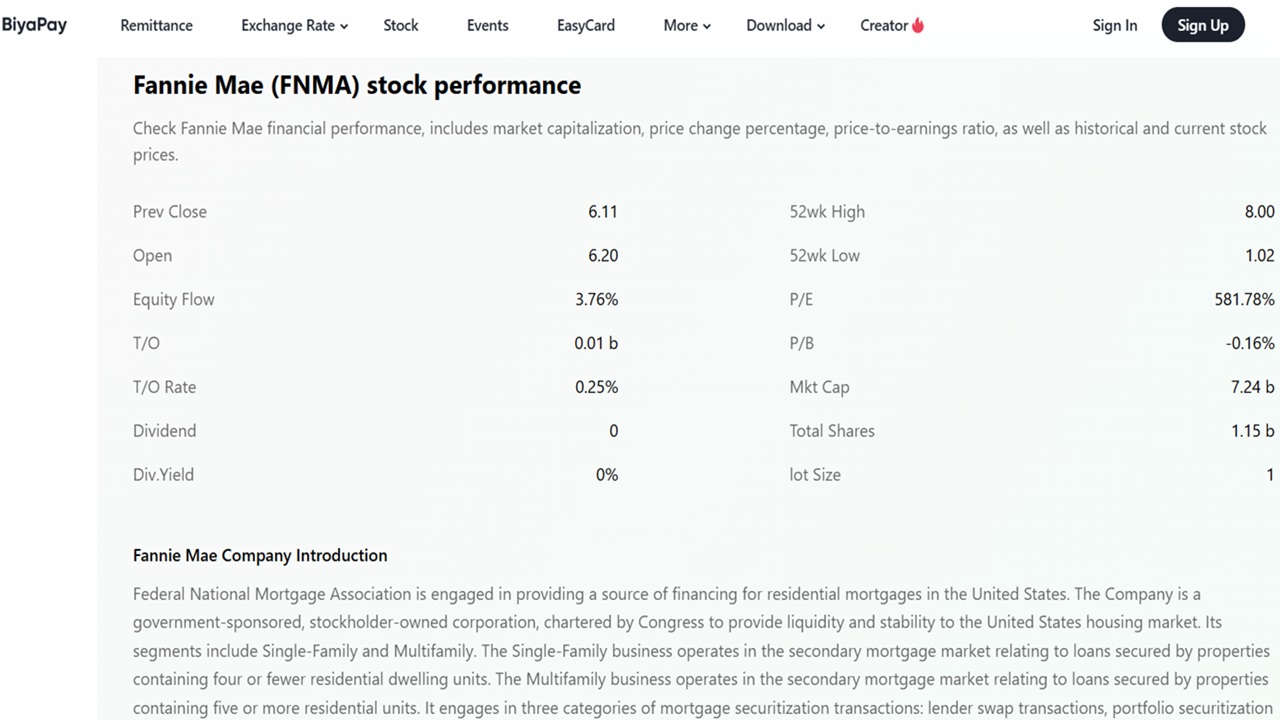1280x720 pixels.
Task: Open the More dropdown menu
Action: click(x=681, y=25)
